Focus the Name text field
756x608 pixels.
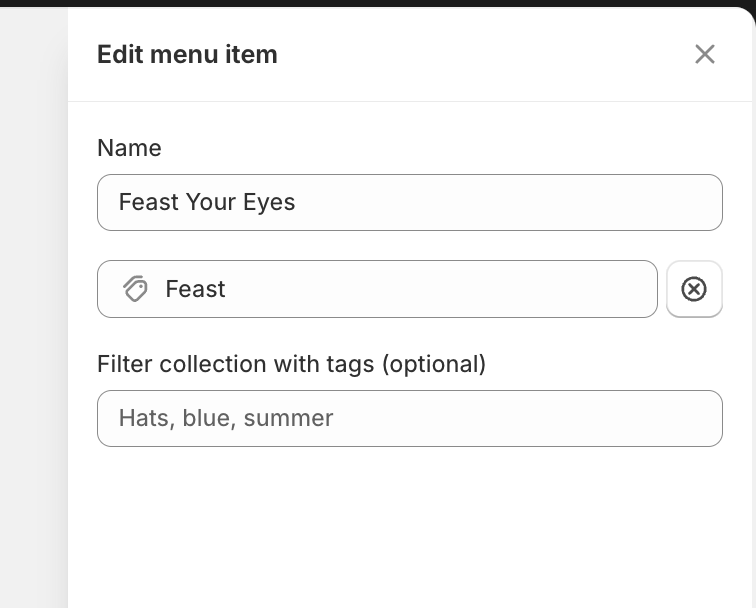[410, 203]
